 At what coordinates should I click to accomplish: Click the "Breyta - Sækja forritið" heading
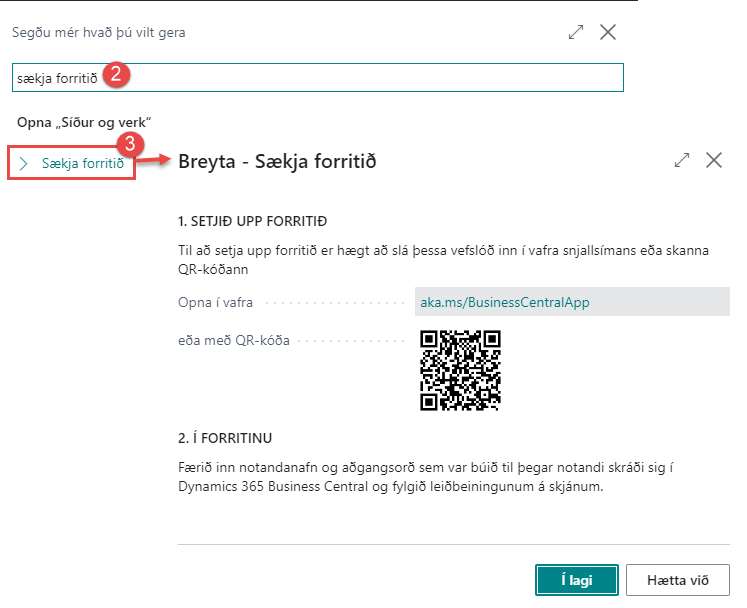(x=277, y=161)
